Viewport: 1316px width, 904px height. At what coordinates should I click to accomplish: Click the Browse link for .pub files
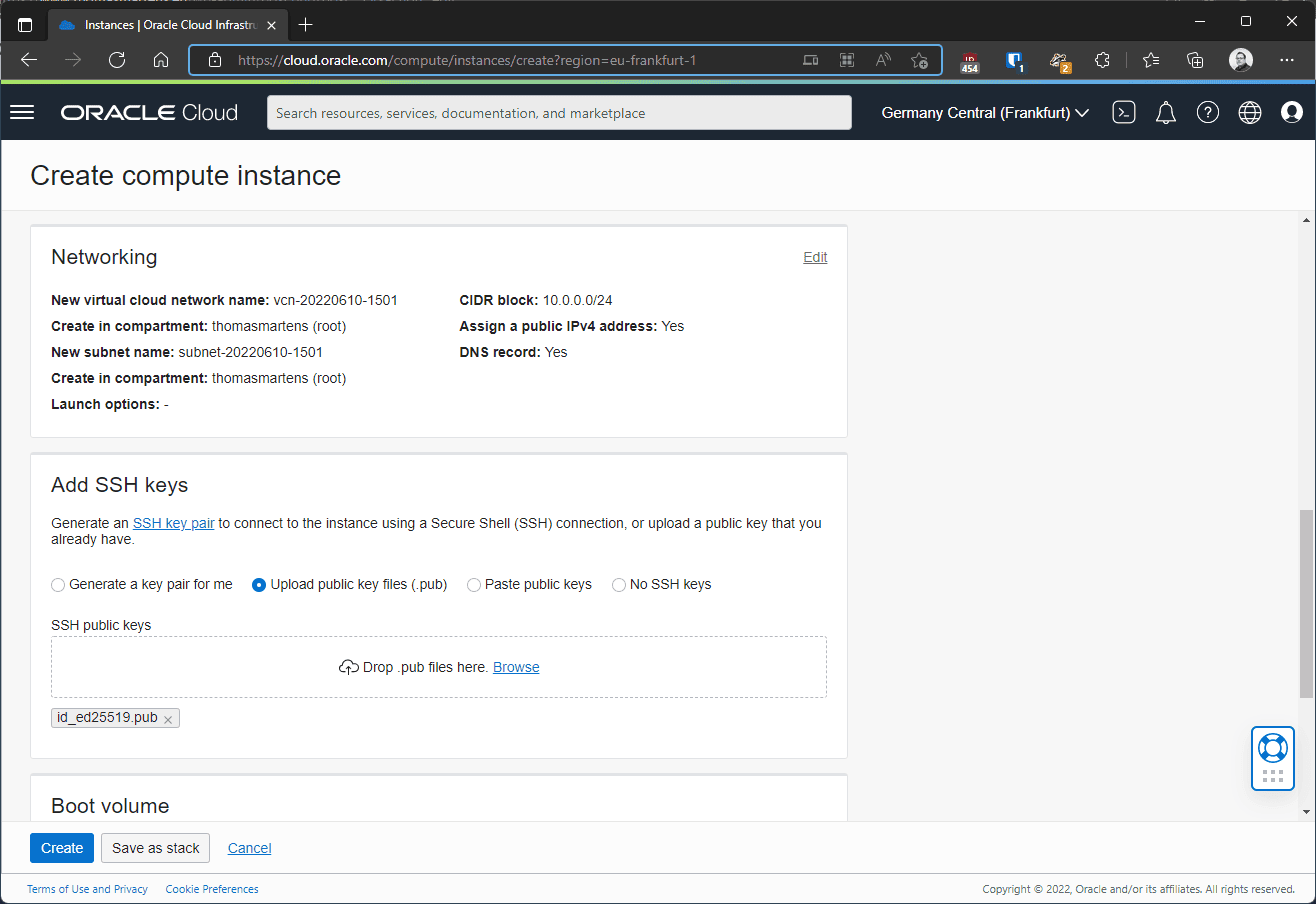click(x=516, y=667)
